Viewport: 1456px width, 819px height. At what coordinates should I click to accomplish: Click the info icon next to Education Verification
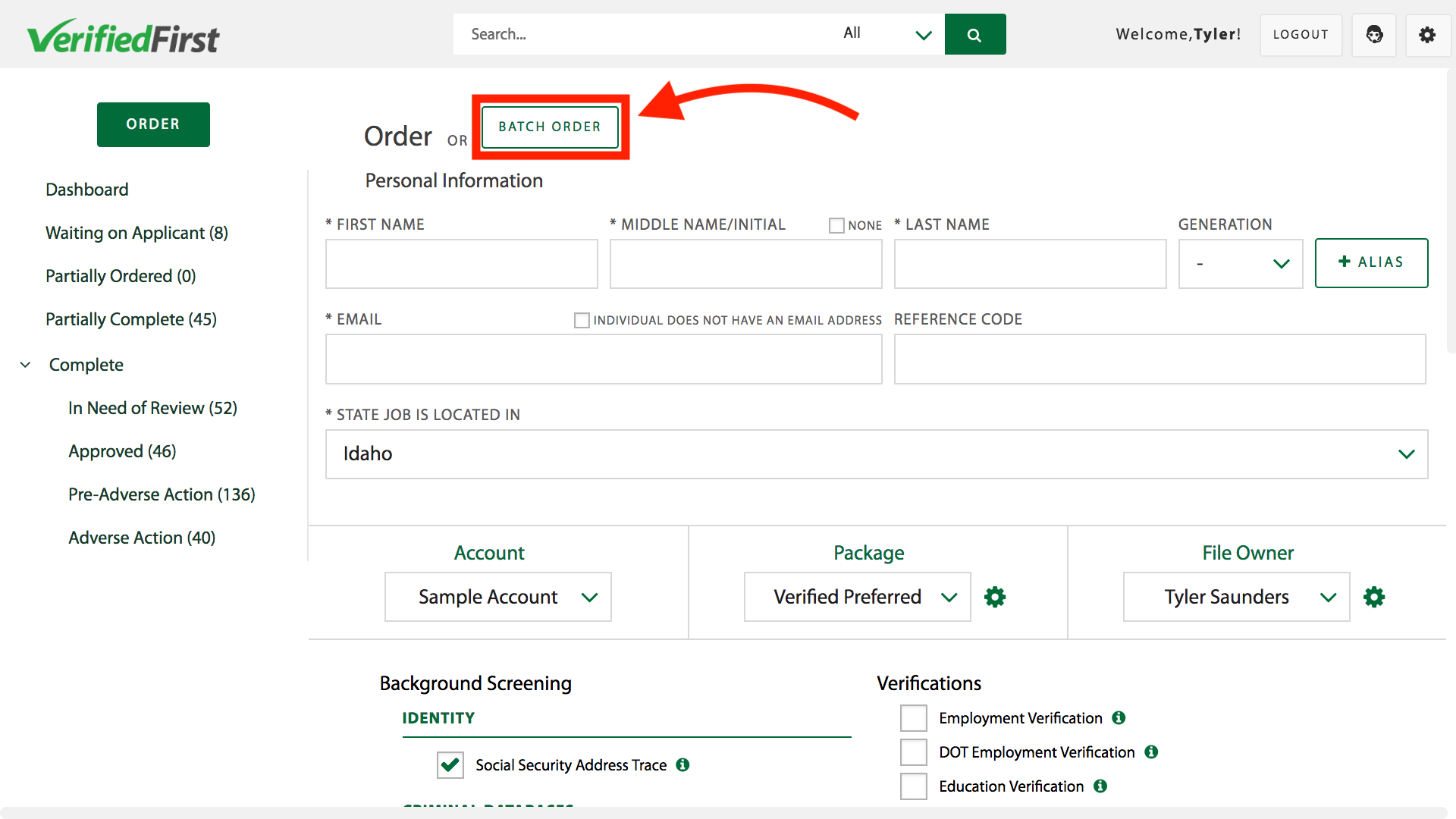point(1100,786)
